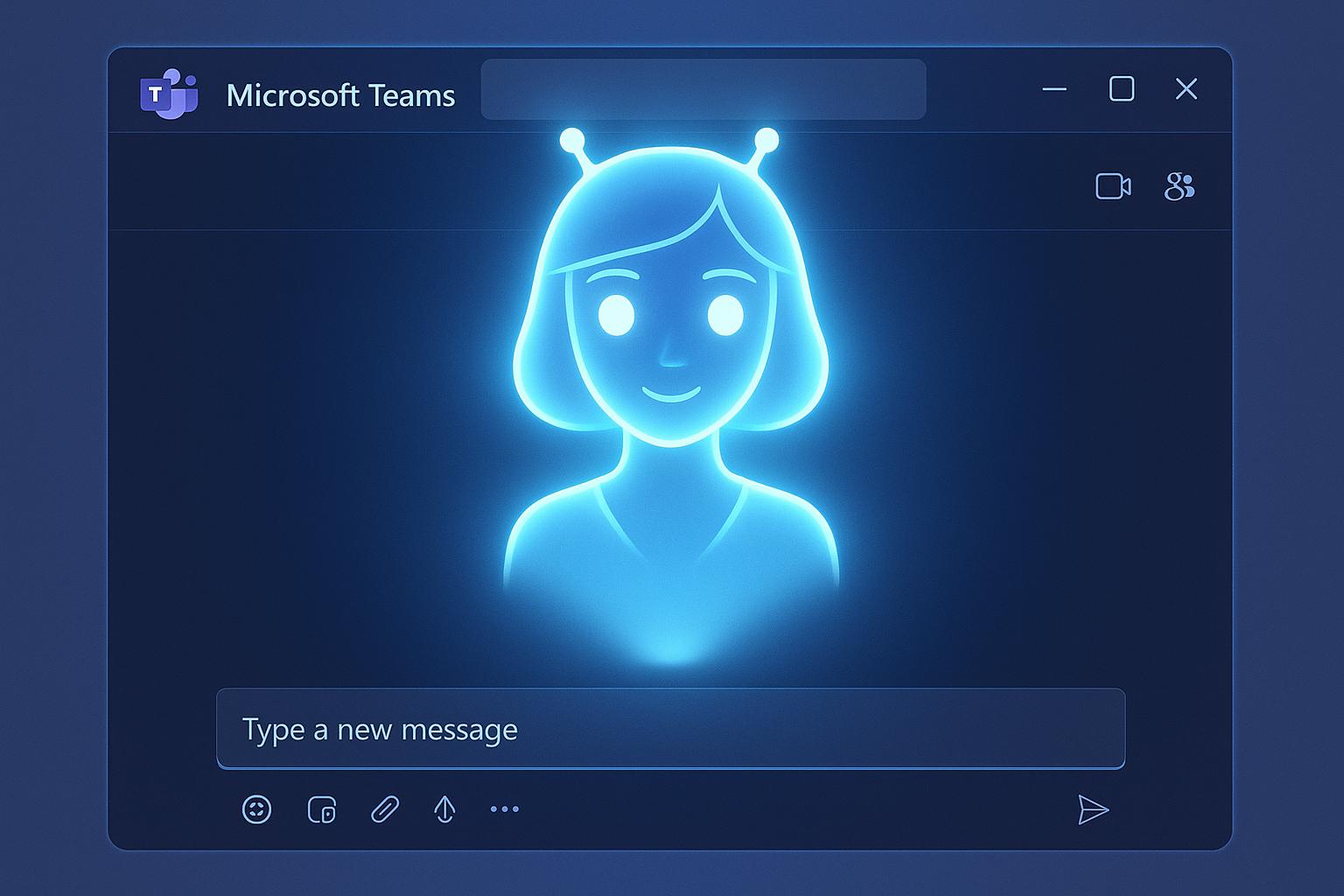Click the upload arrow icon
This screenshot has width=1344, height=896.
pyautogui.click(x=443, y=808)
